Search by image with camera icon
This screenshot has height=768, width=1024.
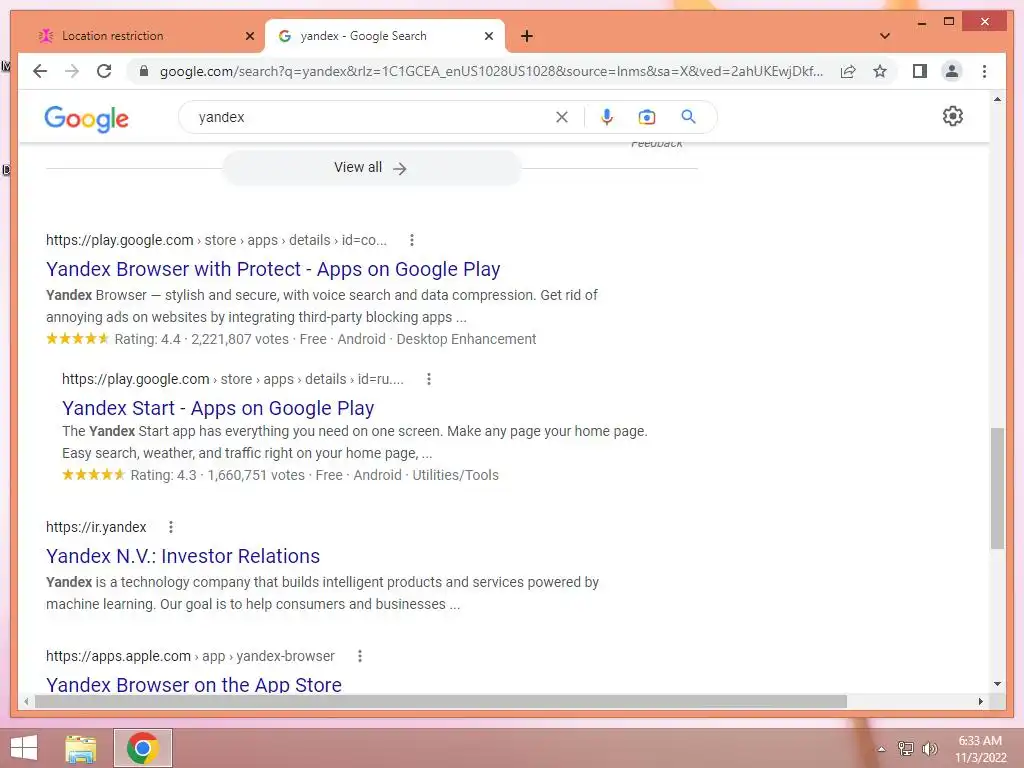click(647, 117)
